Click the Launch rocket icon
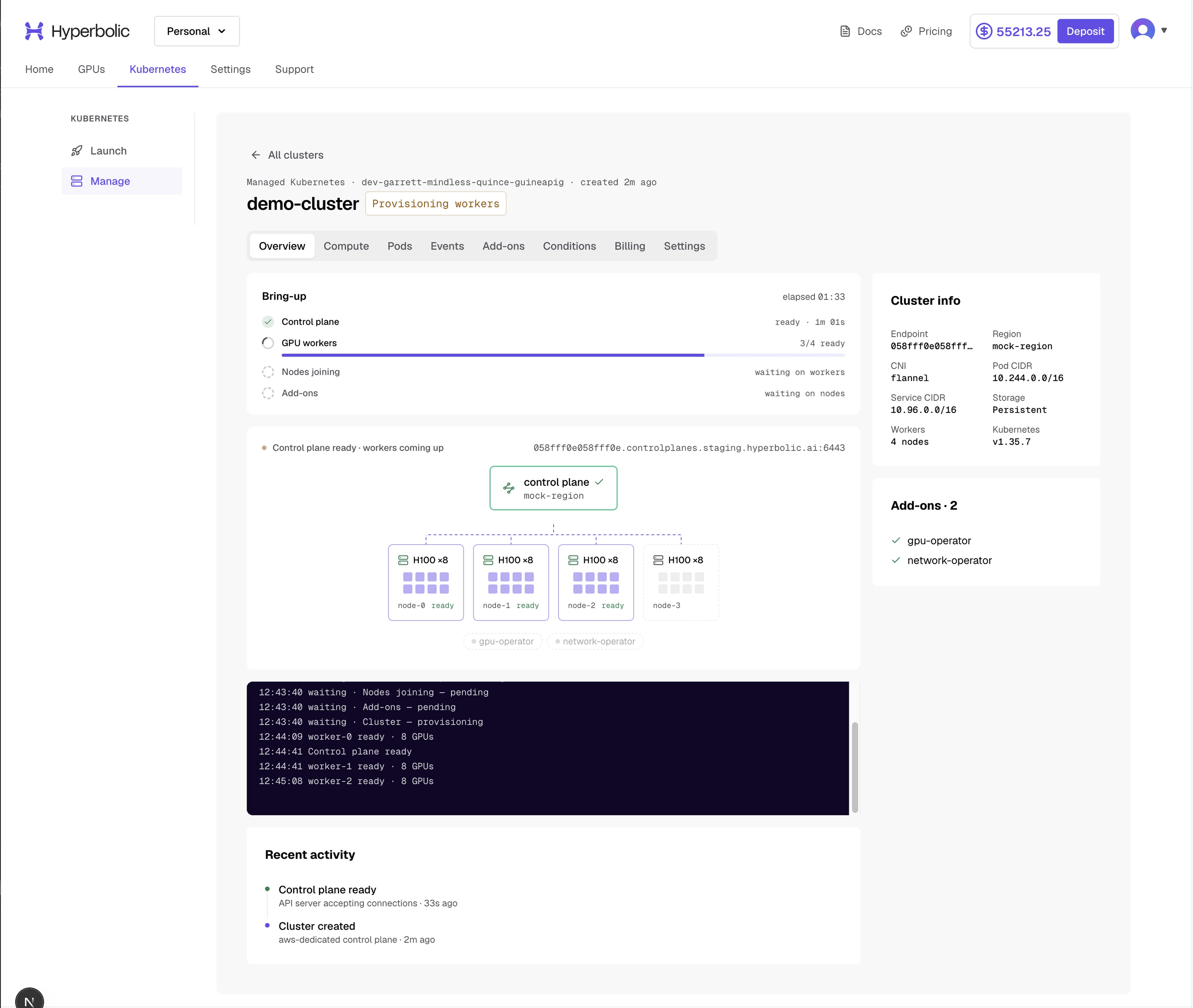The image size is (1193, 1008). (77, 151)
